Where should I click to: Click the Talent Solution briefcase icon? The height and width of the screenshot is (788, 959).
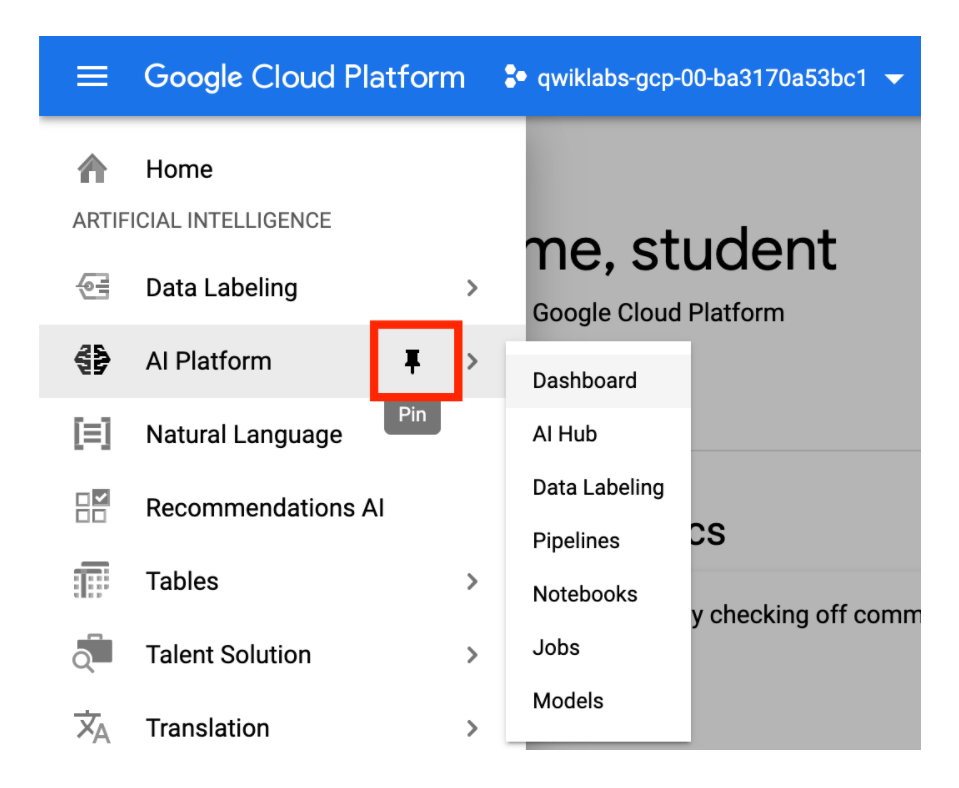point(91,654)
